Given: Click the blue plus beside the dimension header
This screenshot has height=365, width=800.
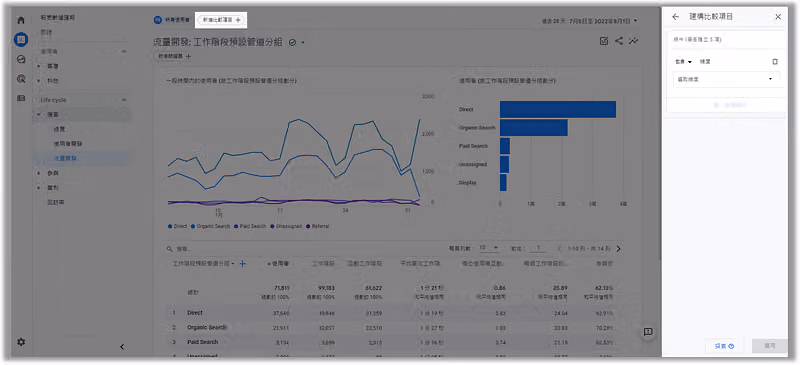Looking at the screenshot, I should tap(243, 263).
